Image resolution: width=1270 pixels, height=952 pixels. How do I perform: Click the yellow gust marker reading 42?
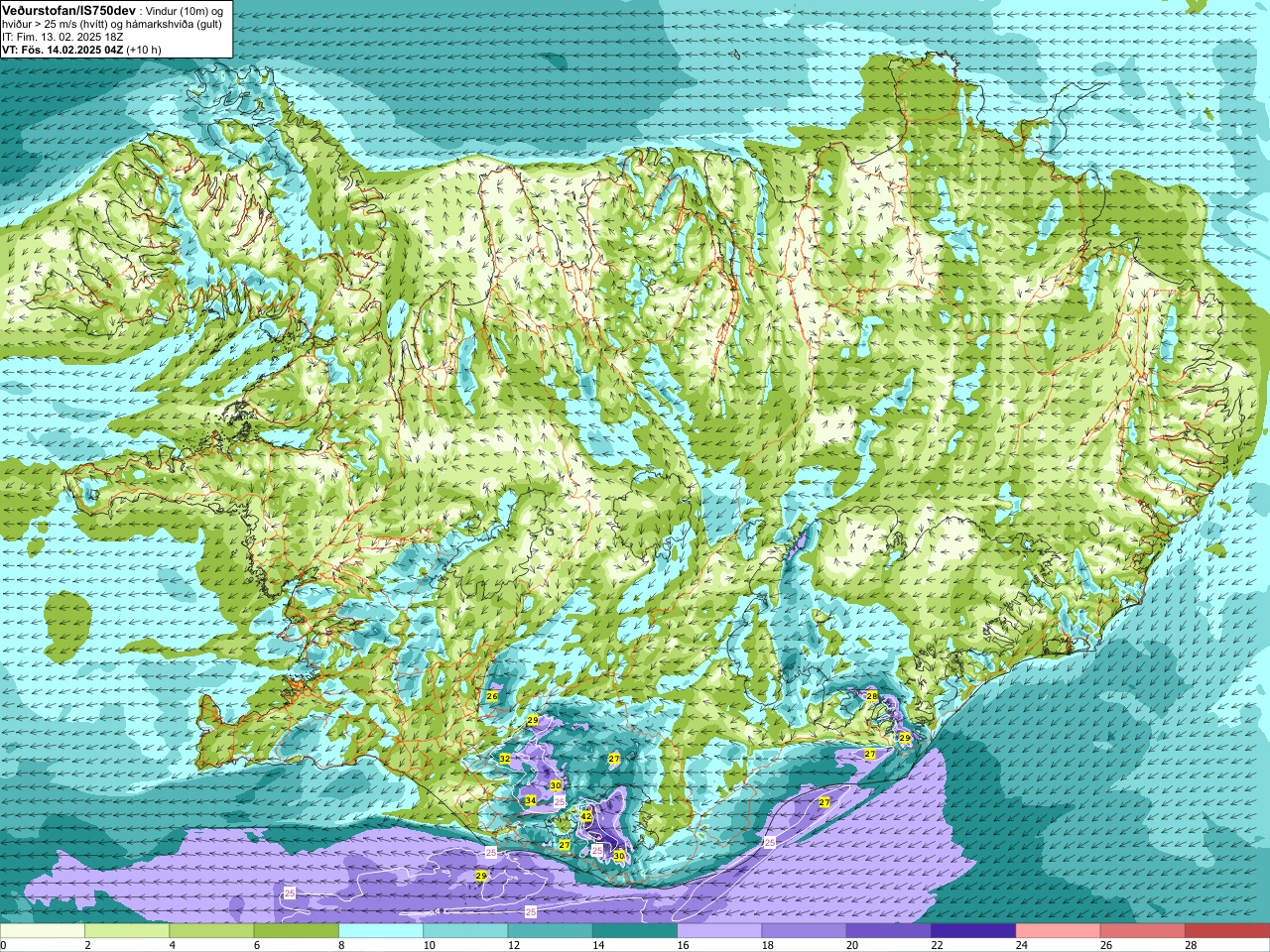coord(586,816)
